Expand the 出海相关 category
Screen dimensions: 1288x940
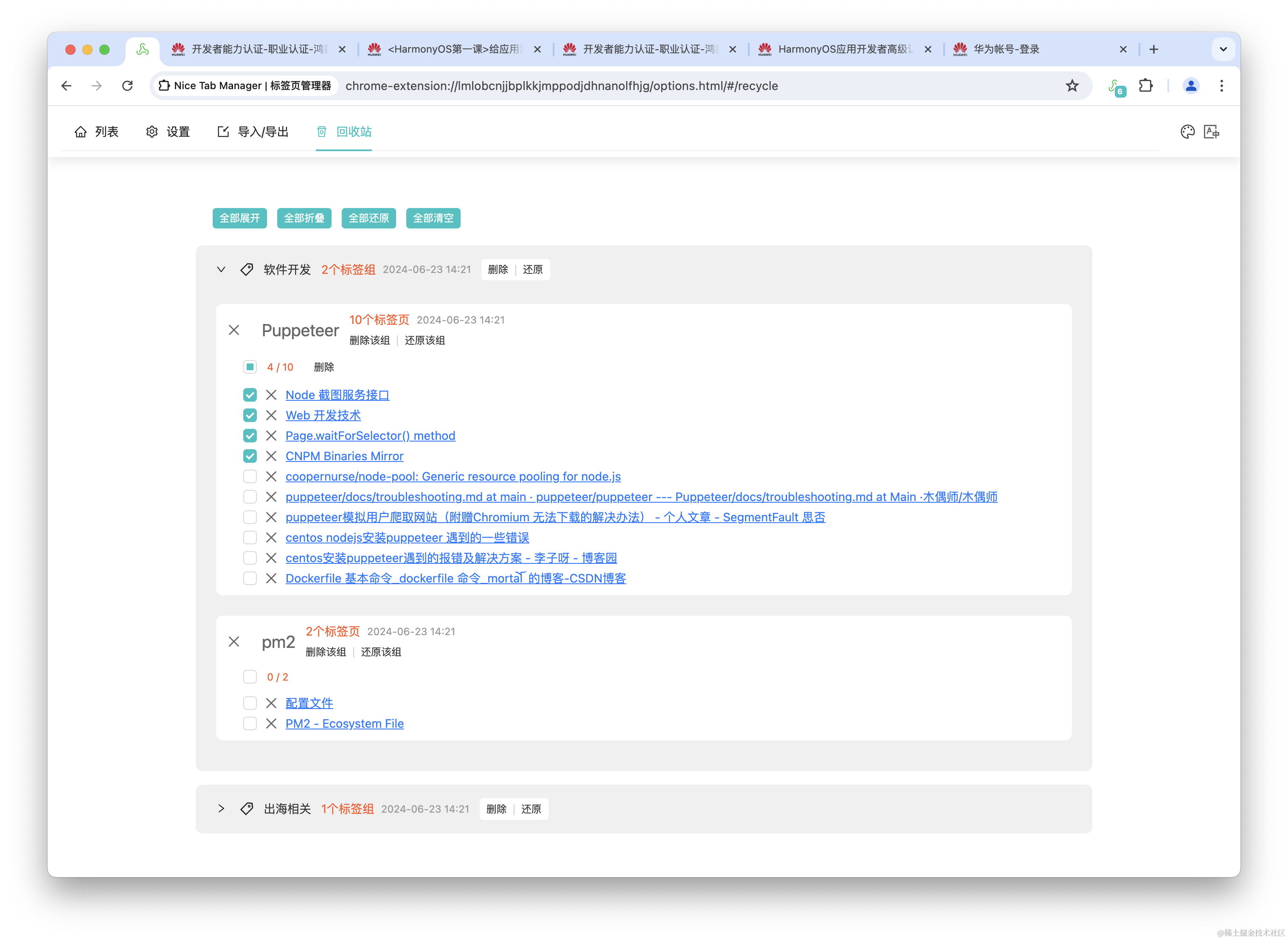(221, 808)
